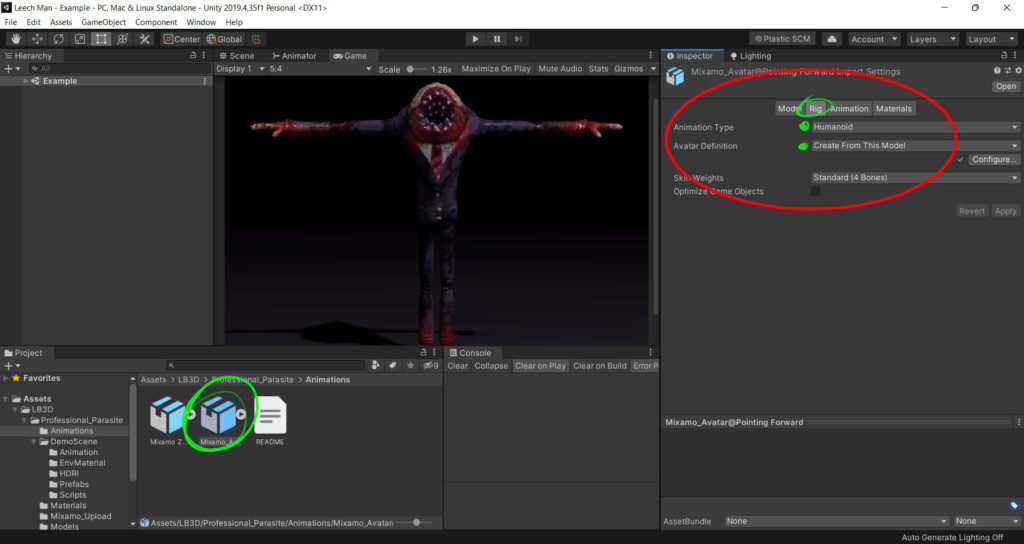The image size is (1024, 544).
Task: Switch to the Lighting tab
Action: [x=751, y=56]
